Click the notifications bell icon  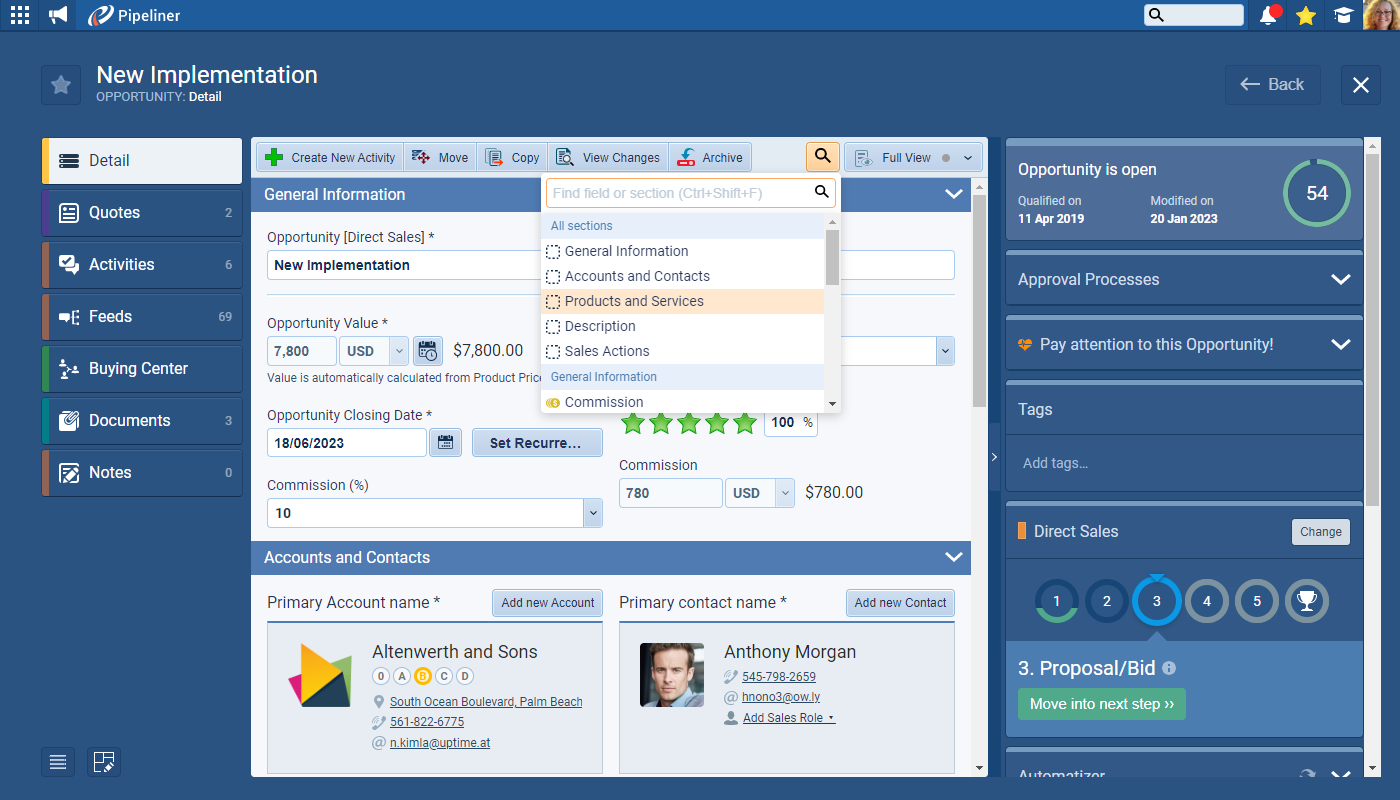click(1268, 15)
